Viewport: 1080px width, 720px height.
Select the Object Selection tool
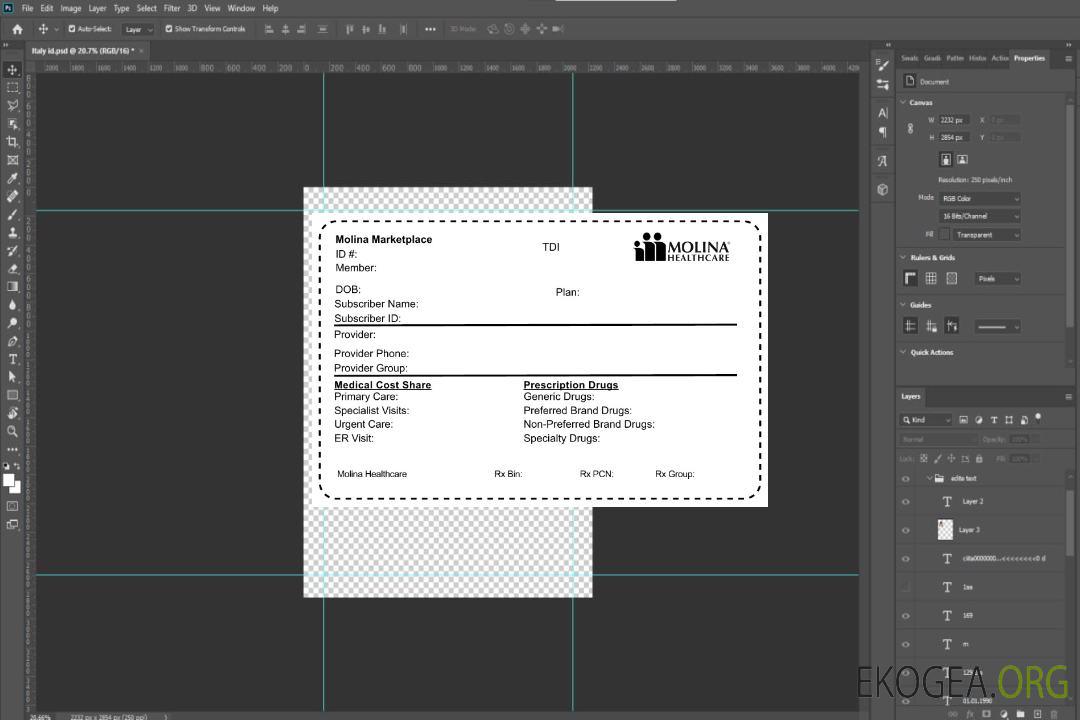(x=12, y=124)
